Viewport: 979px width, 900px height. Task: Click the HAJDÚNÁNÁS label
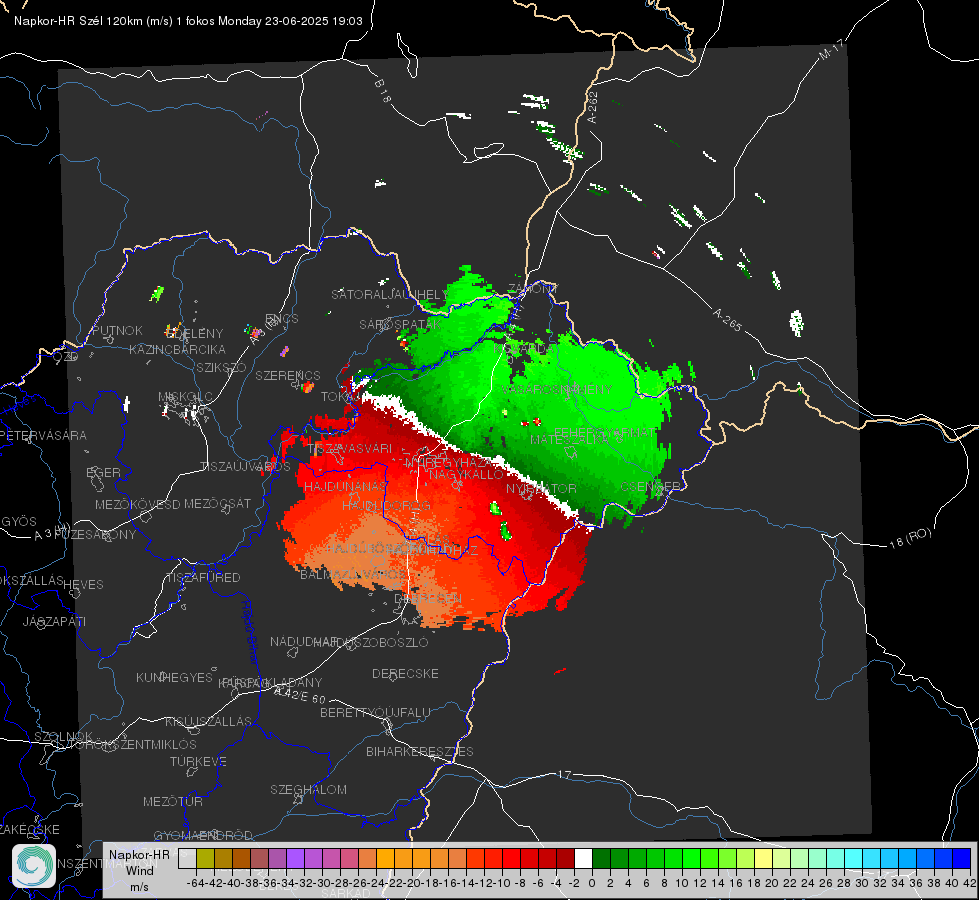tap(345, 486)
